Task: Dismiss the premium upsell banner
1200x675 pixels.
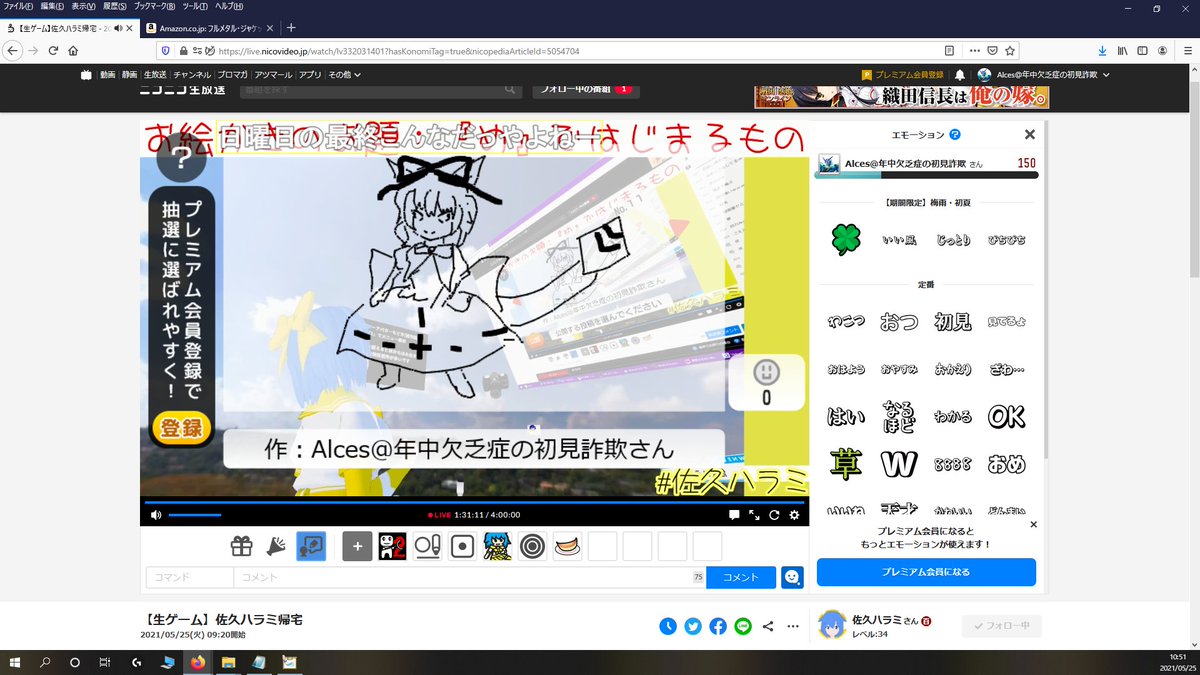Action: tap(1033, 524)
